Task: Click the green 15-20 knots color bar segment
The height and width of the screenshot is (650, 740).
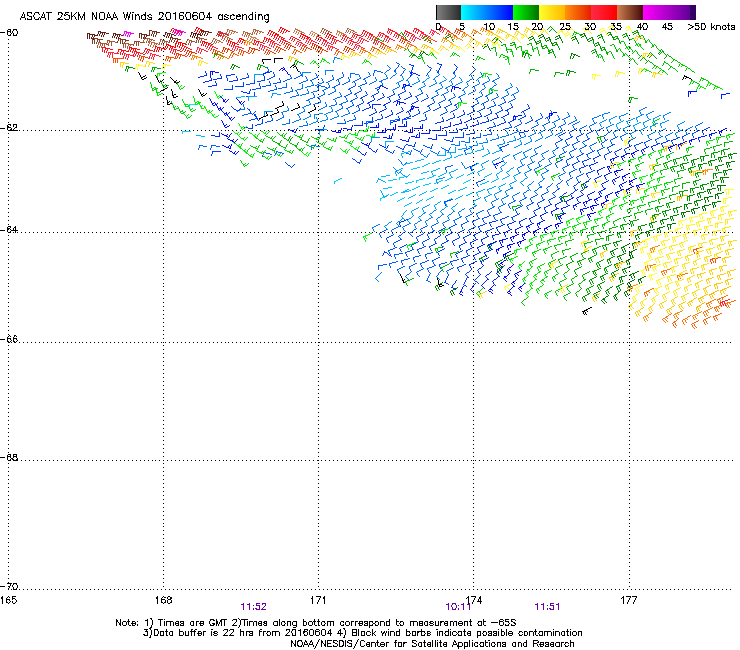Action: pyautogui.click(x=526, y=12)
